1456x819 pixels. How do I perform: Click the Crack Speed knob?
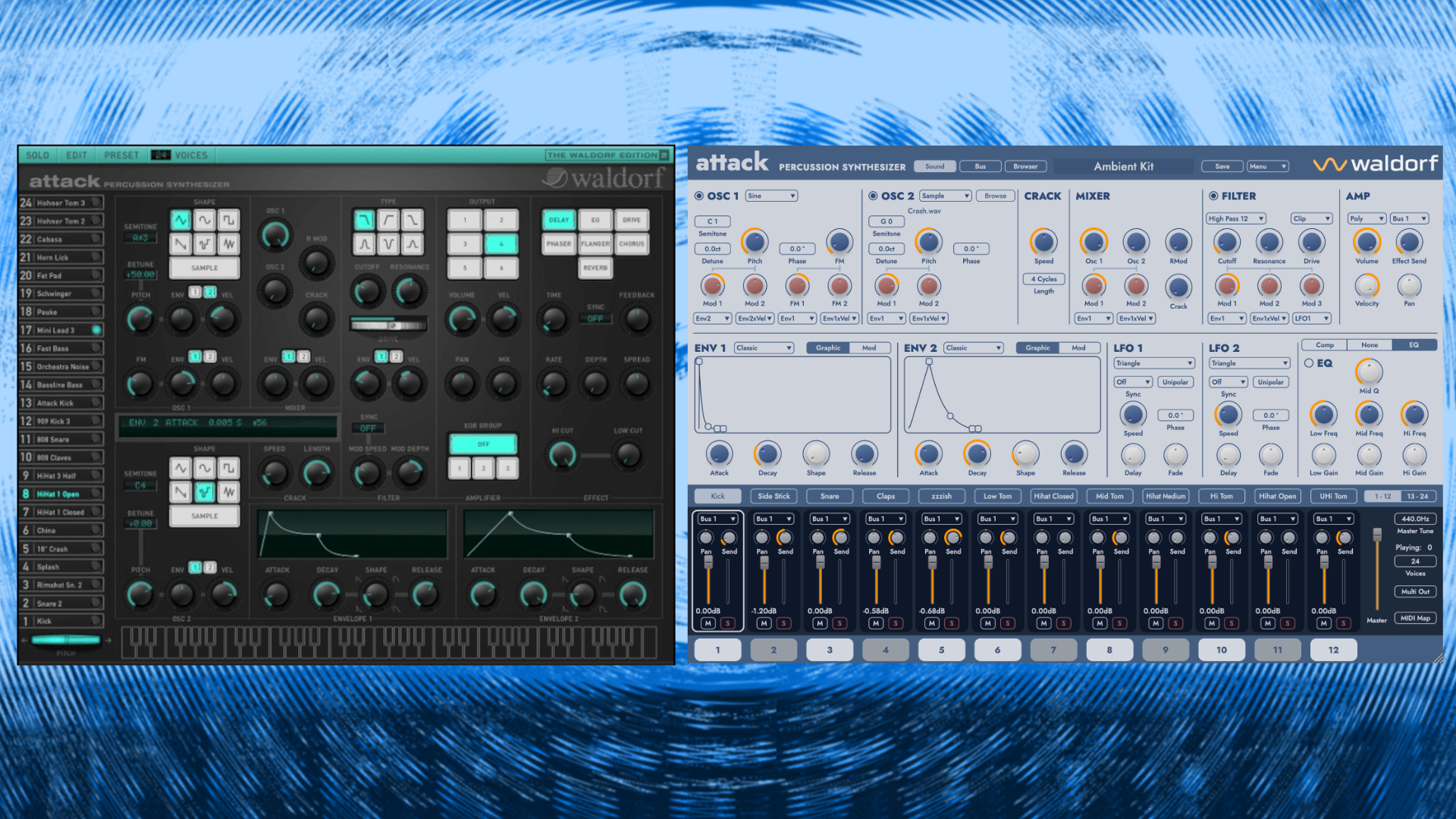click(1043, 242)
